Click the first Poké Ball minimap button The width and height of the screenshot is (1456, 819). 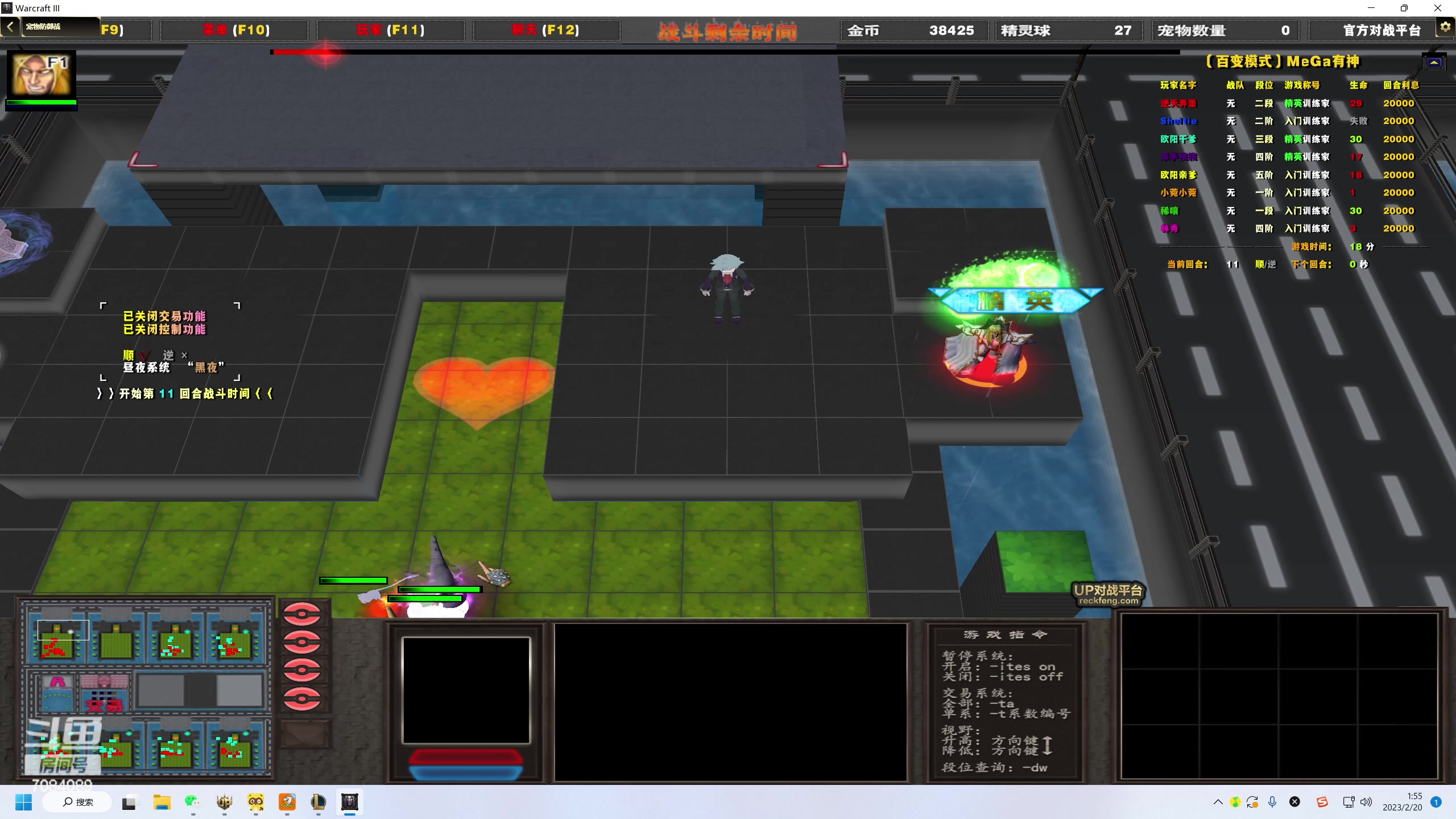pos(302,614)
